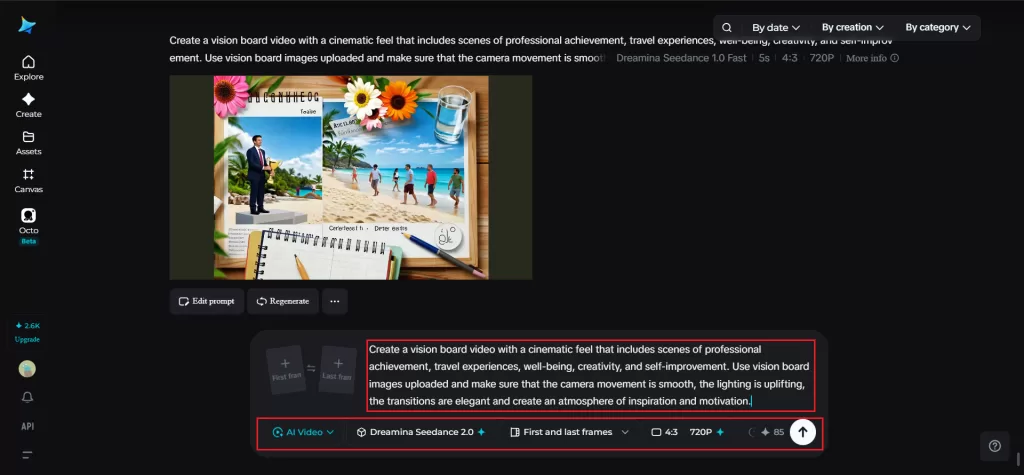Change the 4:3 aspect ratio setting

665,432
